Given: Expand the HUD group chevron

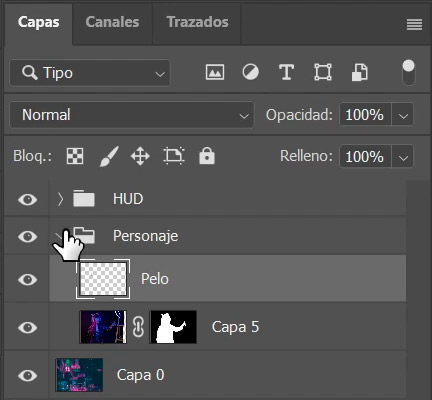Looking at the screenshot, I should tap(60, 199).
